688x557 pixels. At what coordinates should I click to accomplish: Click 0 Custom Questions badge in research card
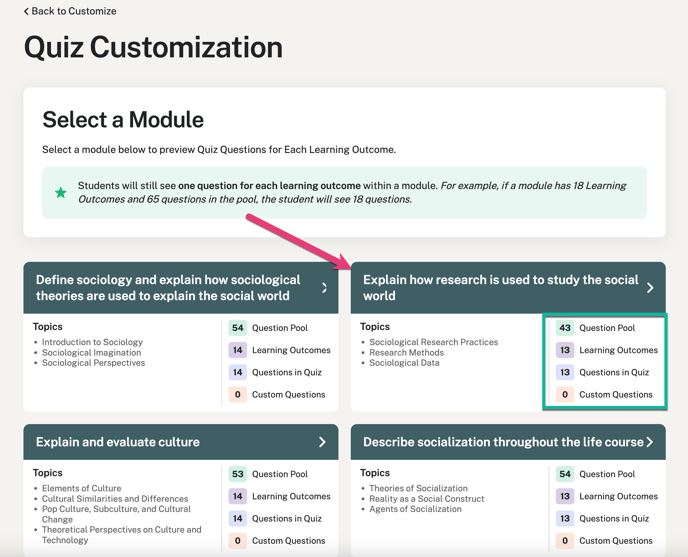click(565, 395)
